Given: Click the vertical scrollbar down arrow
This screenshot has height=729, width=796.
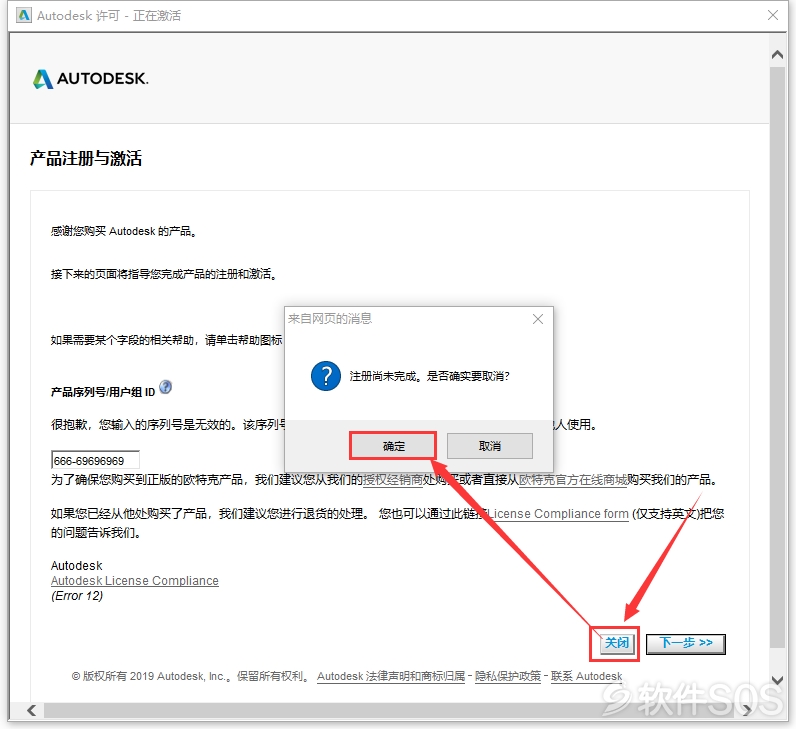Looking at the screenshot, I should pyautogui.click(x=777, y=680).
